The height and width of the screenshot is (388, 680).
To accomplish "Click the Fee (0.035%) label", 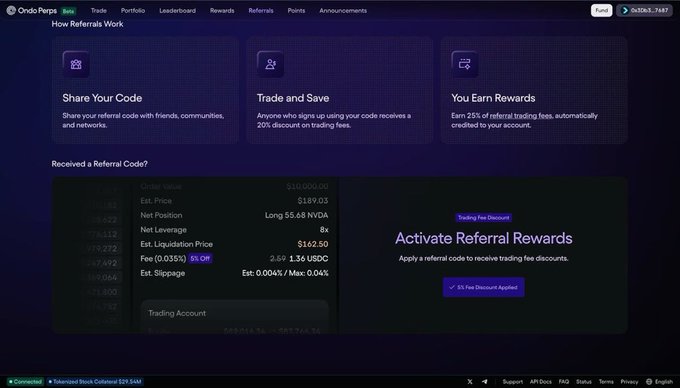I will (163, 258).
